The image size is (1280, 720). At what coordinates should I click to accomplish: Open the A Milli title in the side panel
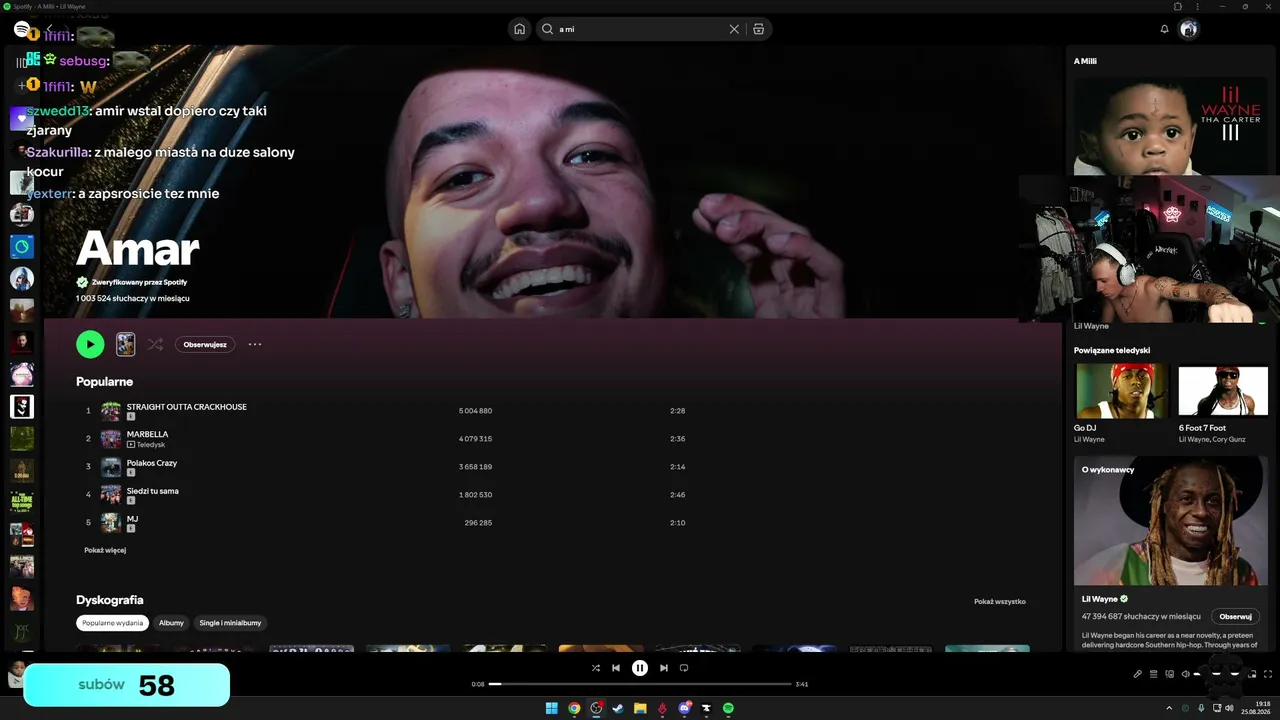[x=1085, y=61]
